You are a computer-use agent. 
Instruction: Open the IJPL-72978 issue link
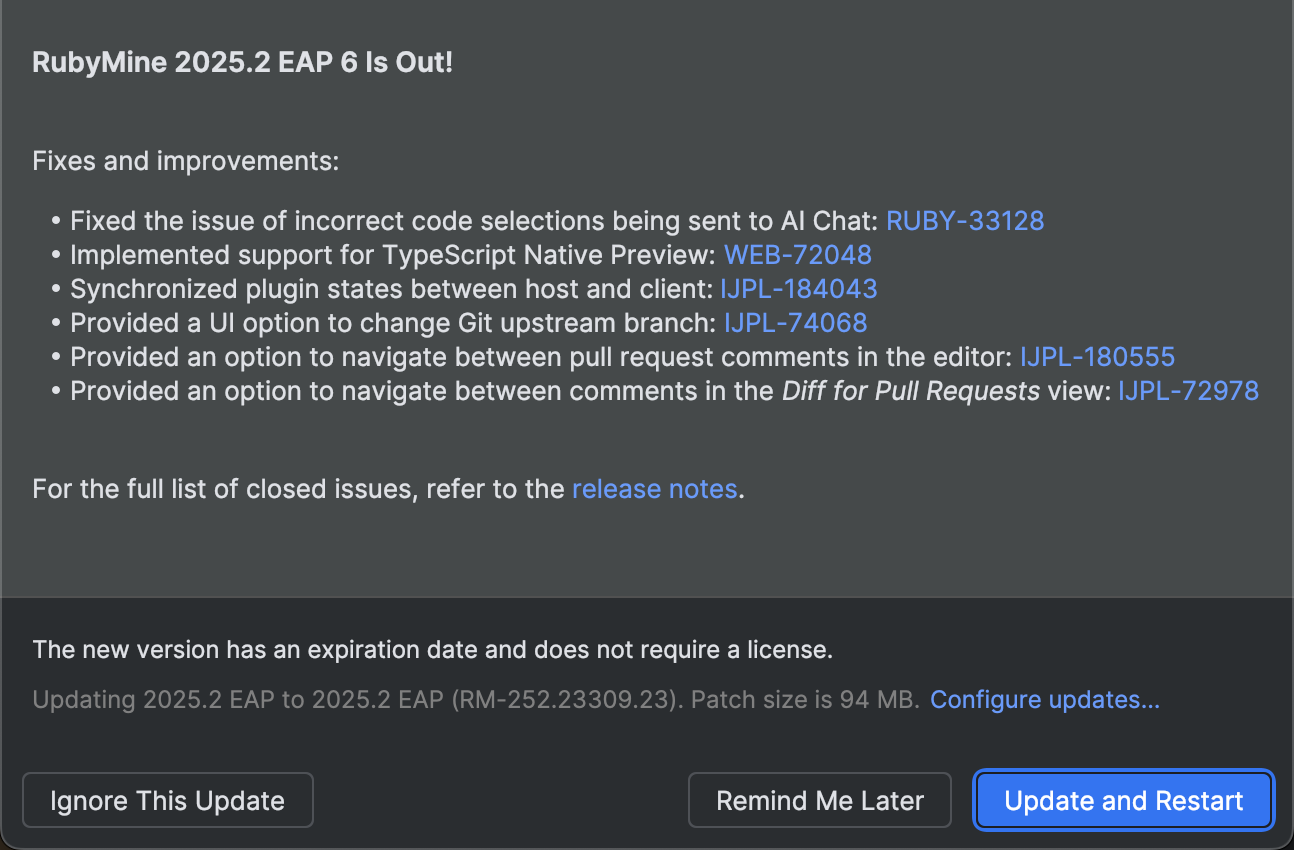click(x=1188, y=391)
